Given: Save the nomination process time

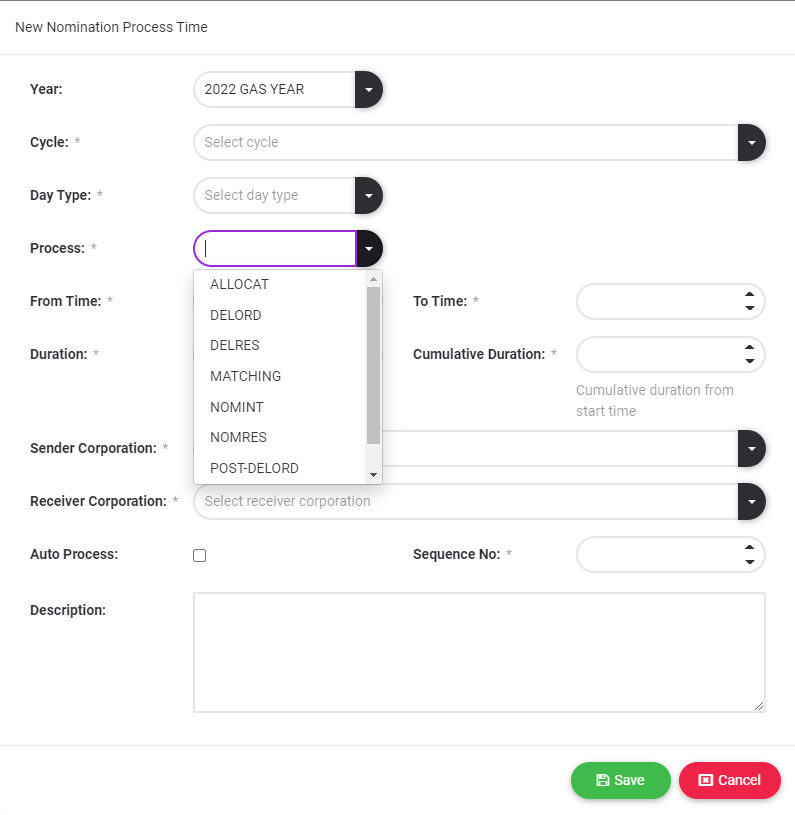Looking at the screenshot, I should (x=620, y=780).
